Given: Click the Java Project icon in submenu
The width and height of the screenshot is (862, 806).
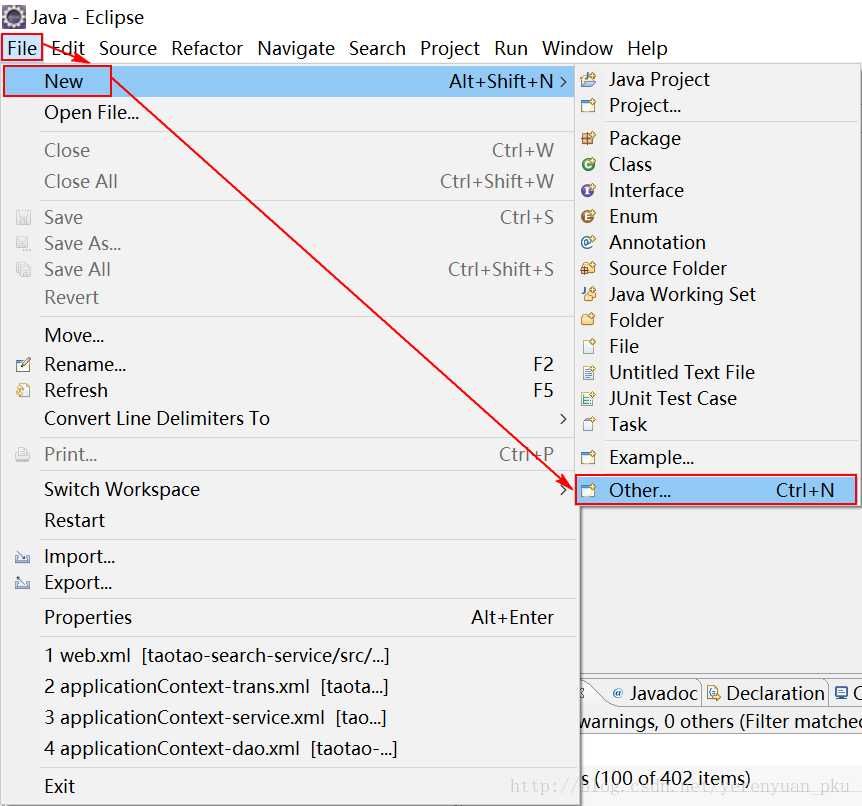Looking at the screenshot, I should click(588, 80).
